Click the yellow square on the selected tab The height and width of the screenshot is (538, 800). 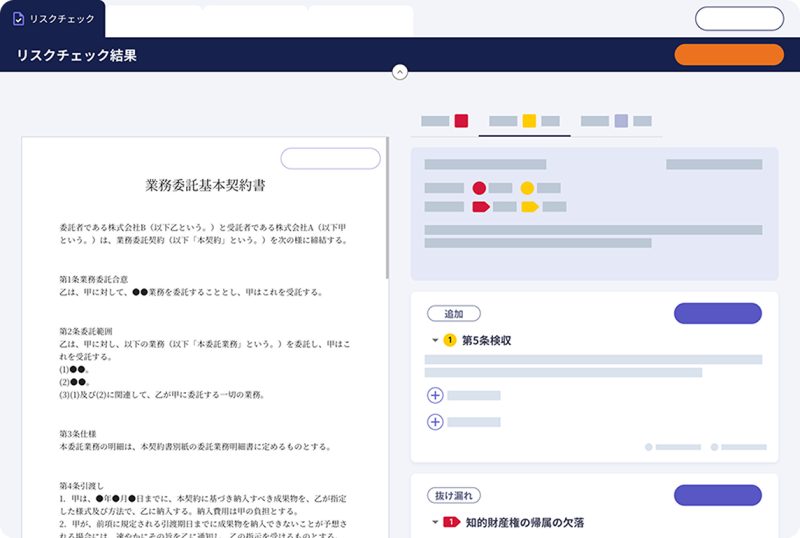[x=529, y=121]
